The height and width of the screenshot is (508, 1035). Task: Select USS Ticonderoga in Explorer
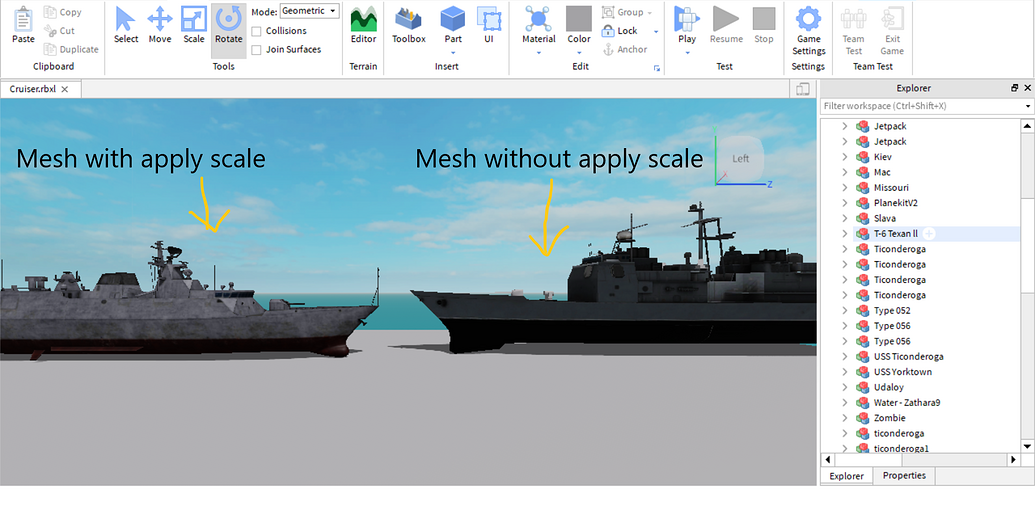click(x=908, y=356)
